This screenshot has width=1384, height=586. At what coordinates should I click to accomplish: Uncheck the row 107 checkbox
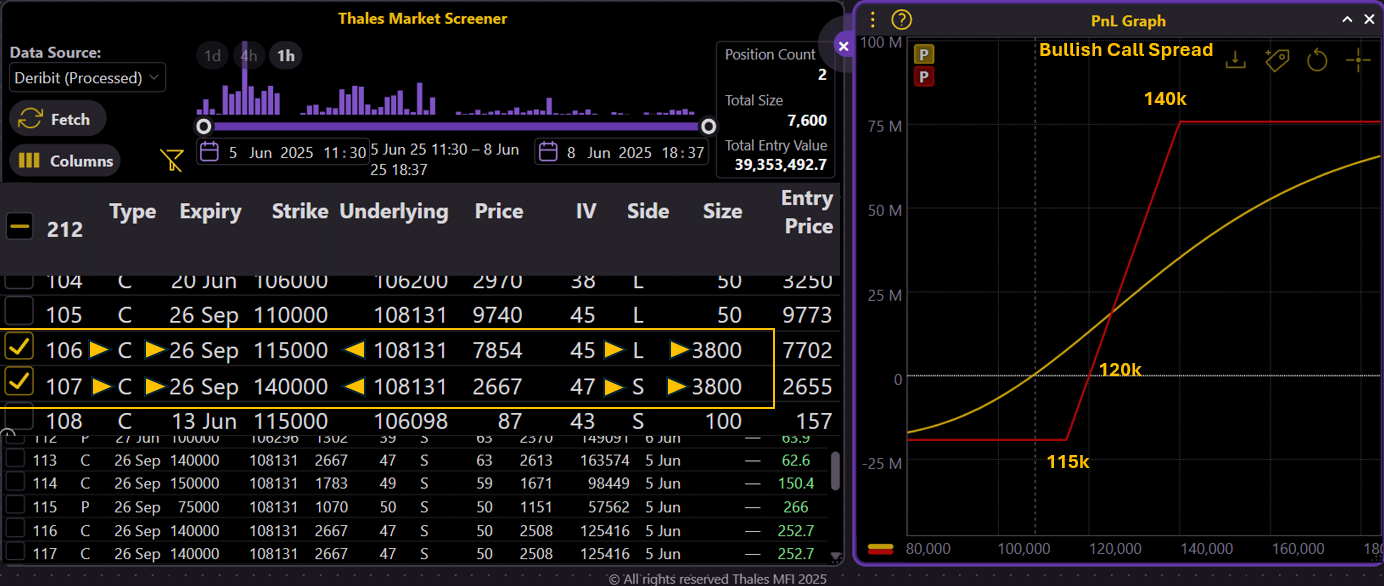[x=19, y=382]
